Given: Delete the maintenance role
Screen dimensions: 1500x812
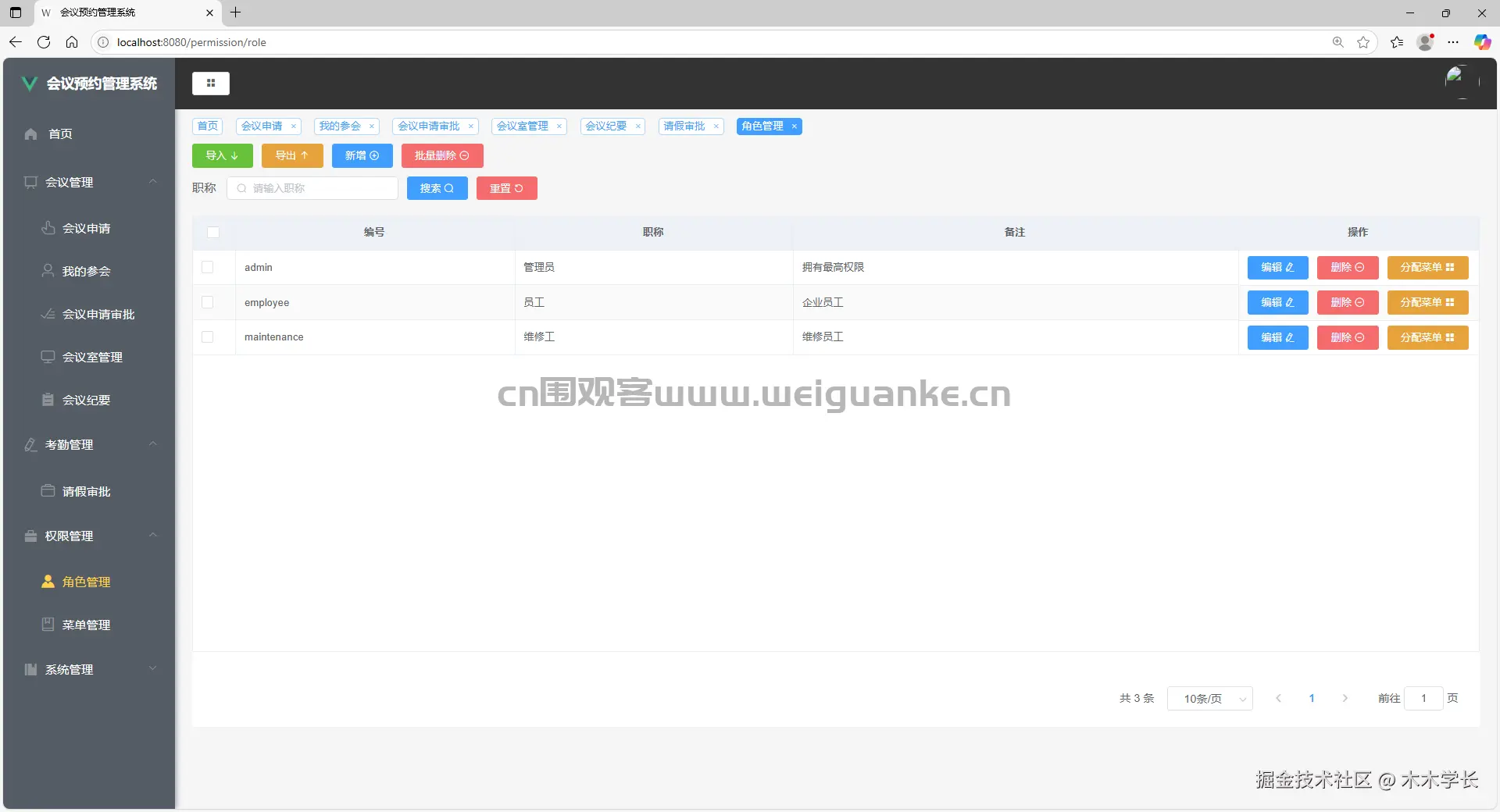Looking at the screenshot, I should click(1348, 338).
